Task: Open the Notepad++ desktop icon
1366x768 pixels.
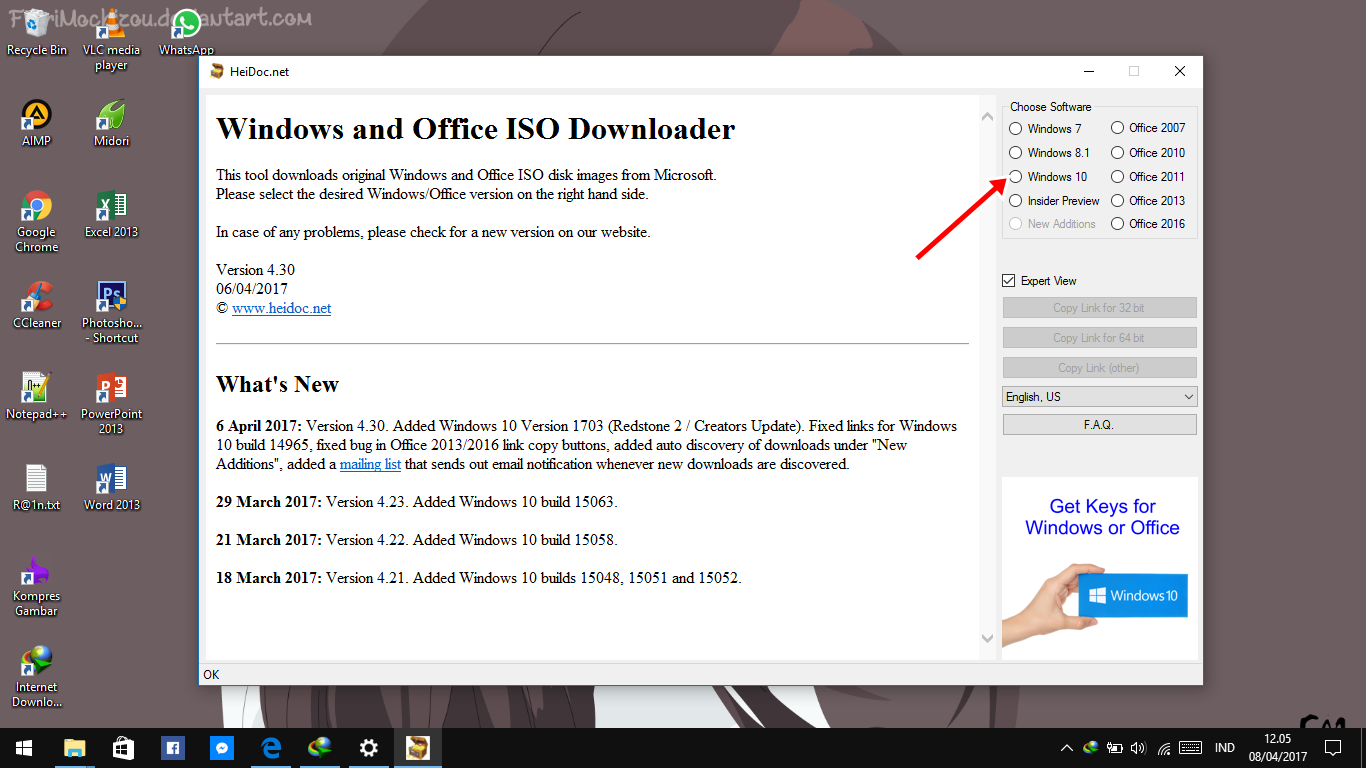Action: [37, 389]
